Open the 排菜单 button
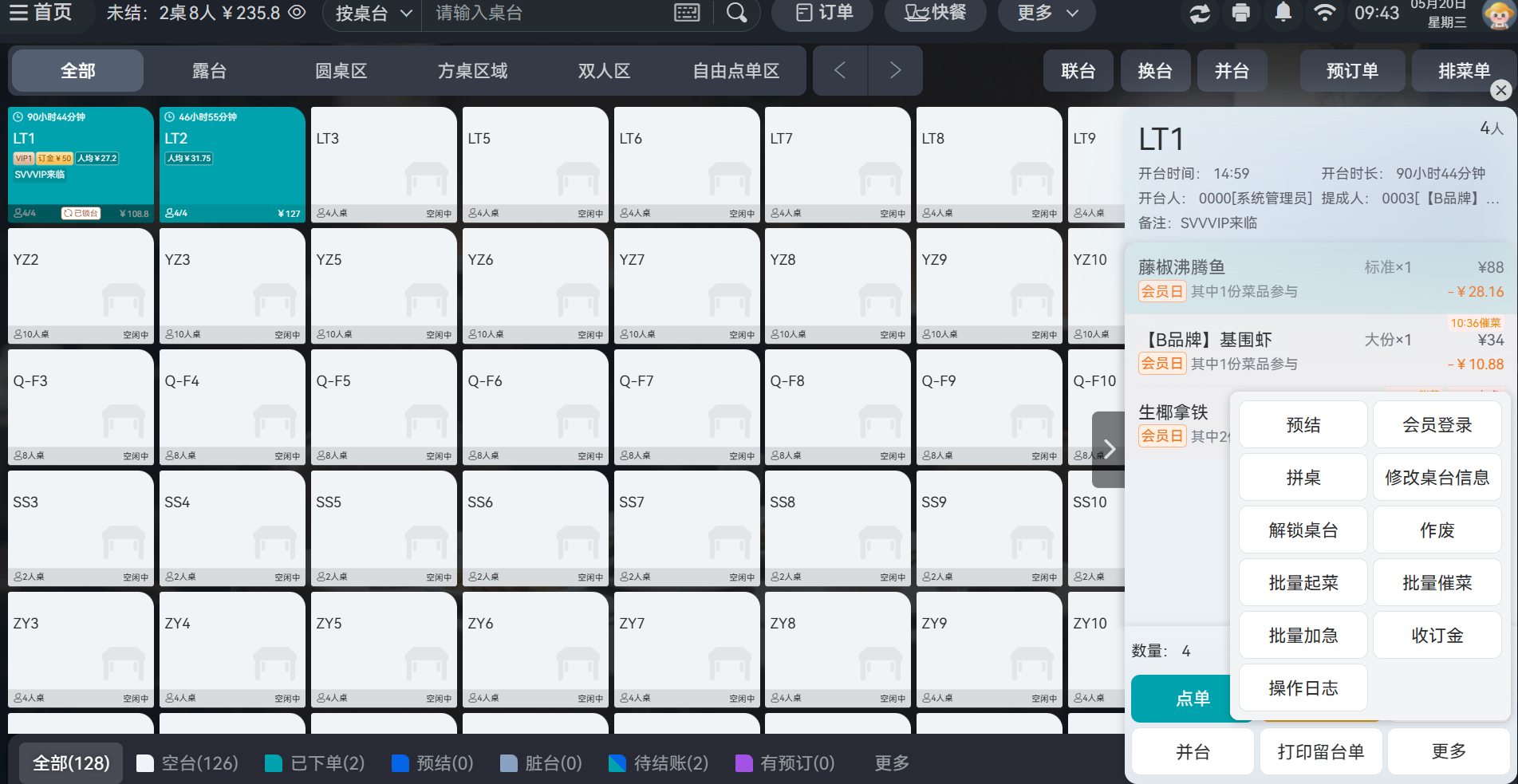Viewport: 1518px width, 784px height. 1464,71
